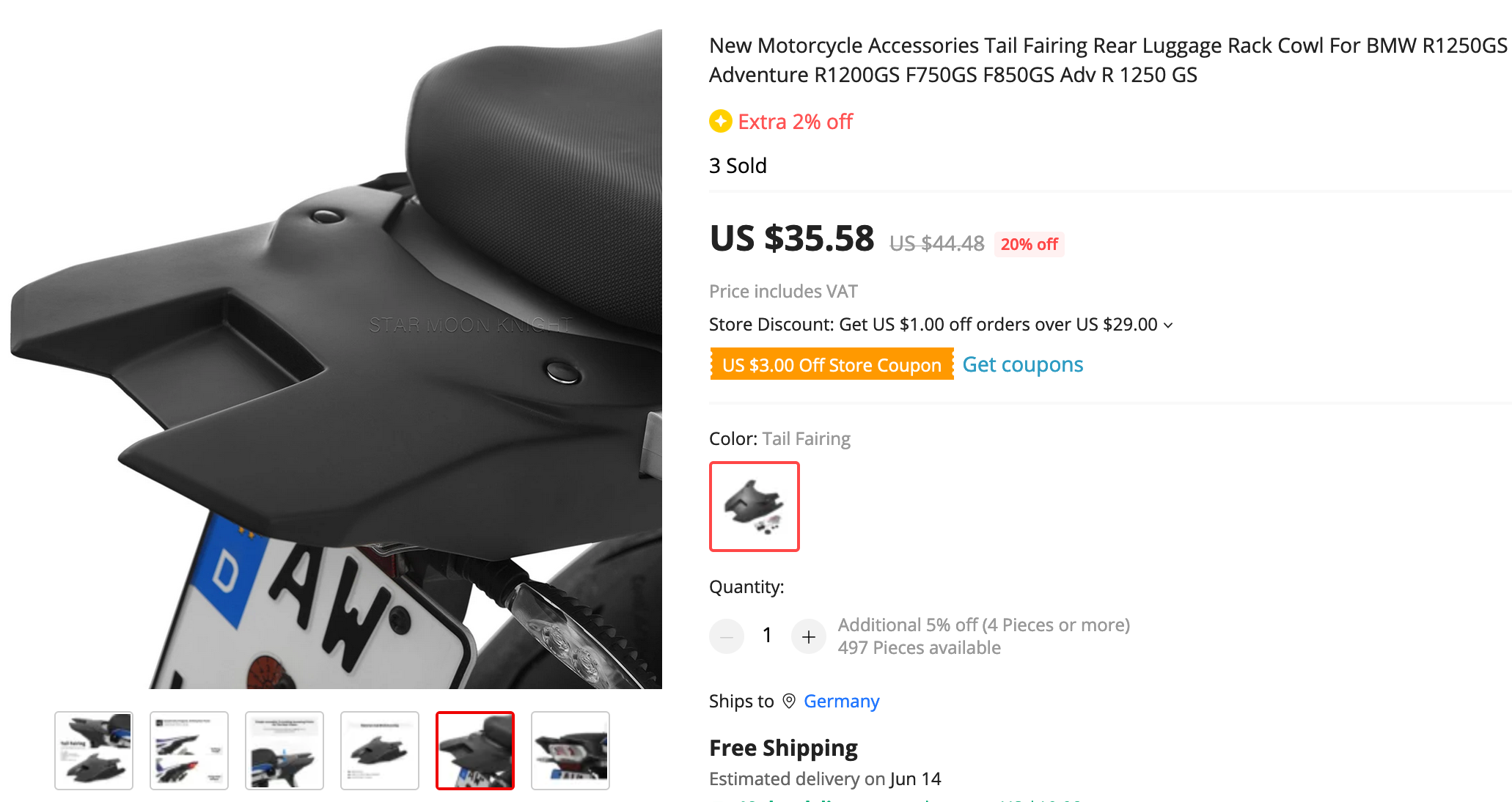The image size is (1512, 802).
Task: Expand the Store Discount dropdown chevron
Action: coord(1168,325)
